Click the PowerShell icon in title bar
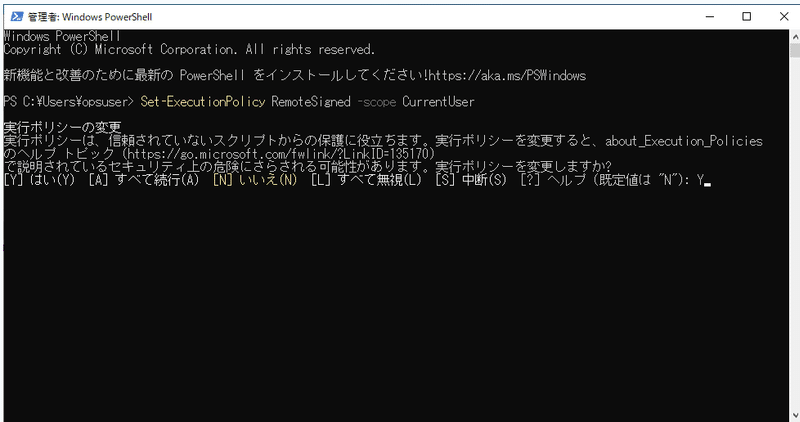Viewport: 800px width, 422px height. (17, 16)
